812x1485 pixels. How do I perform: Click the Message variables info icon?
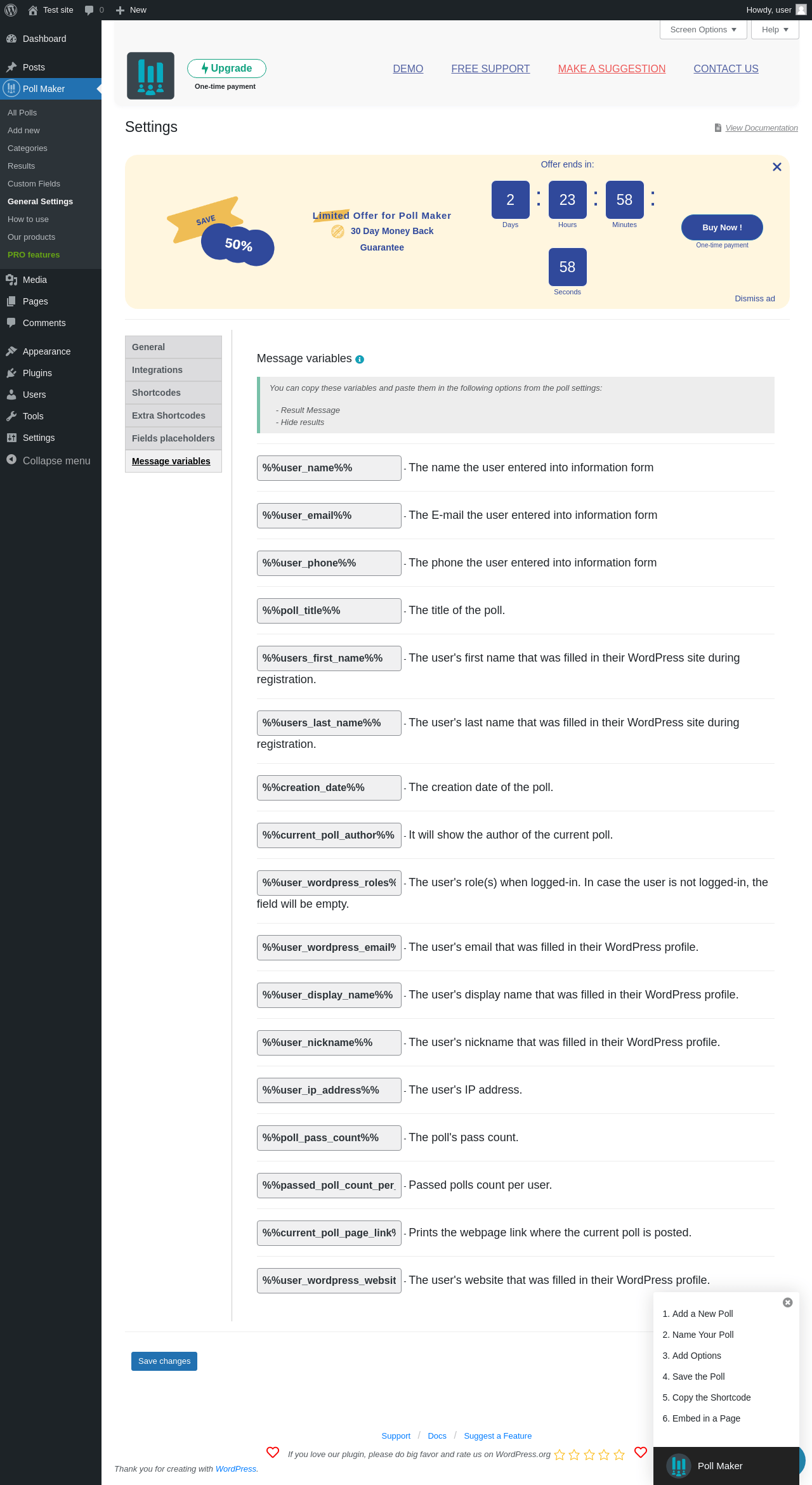click(360, 360)
